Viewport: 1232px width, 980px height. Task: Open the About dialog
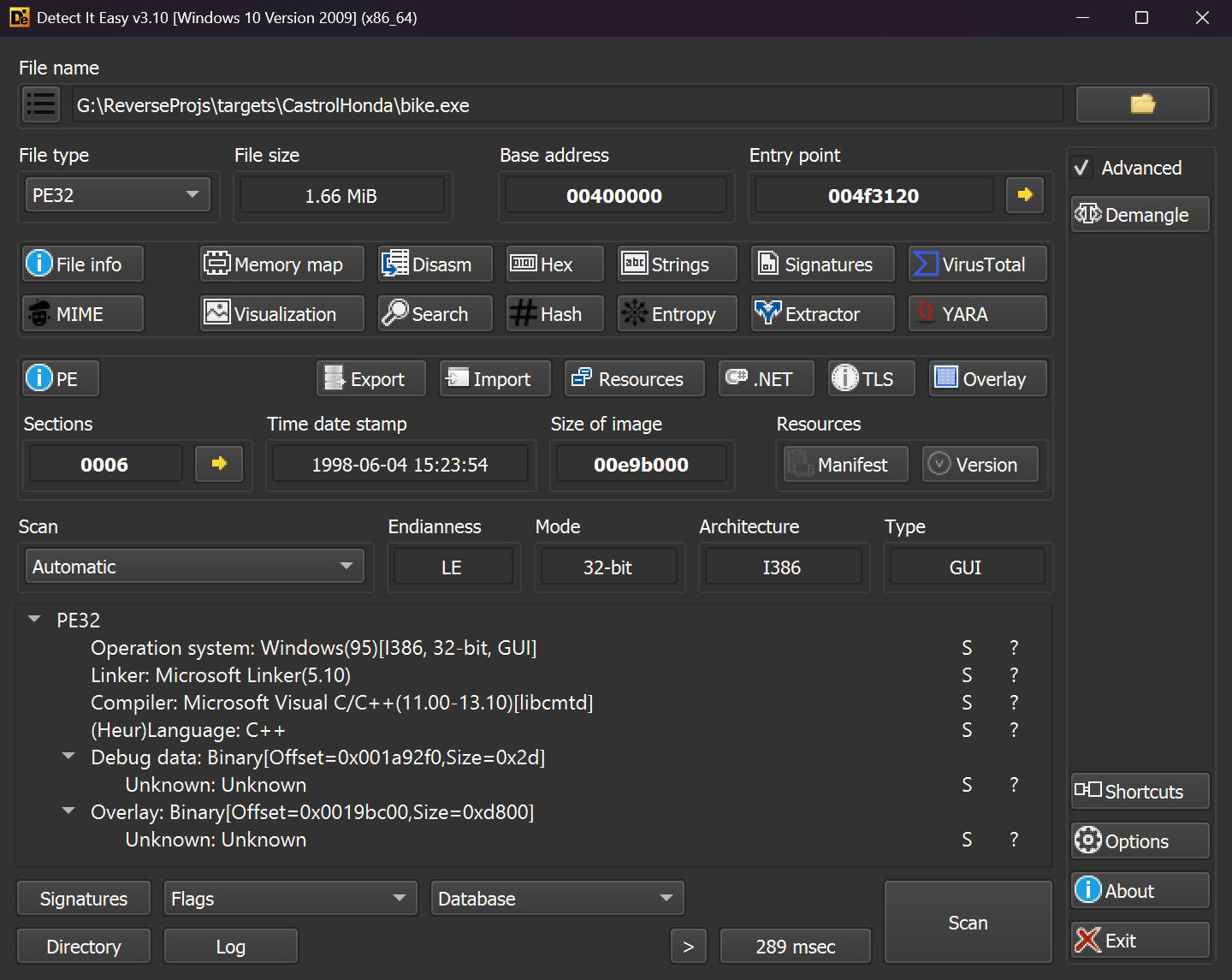(x=1139, y=890)
